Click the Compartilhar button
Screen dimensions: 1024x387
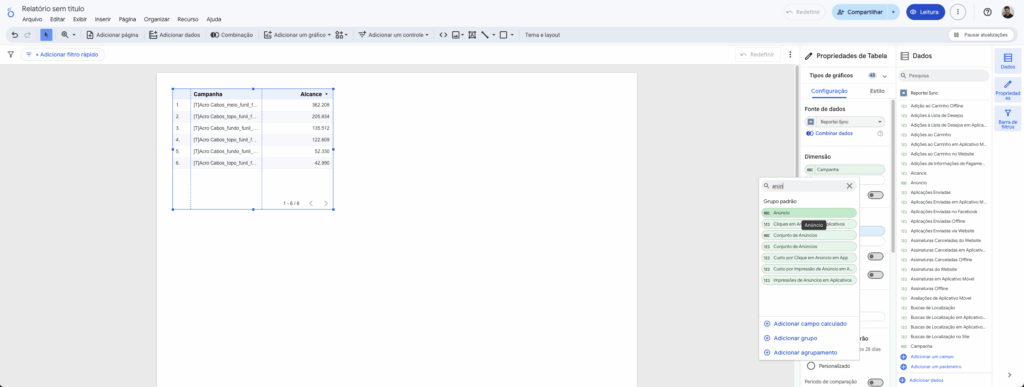click(x=860, y=12)
